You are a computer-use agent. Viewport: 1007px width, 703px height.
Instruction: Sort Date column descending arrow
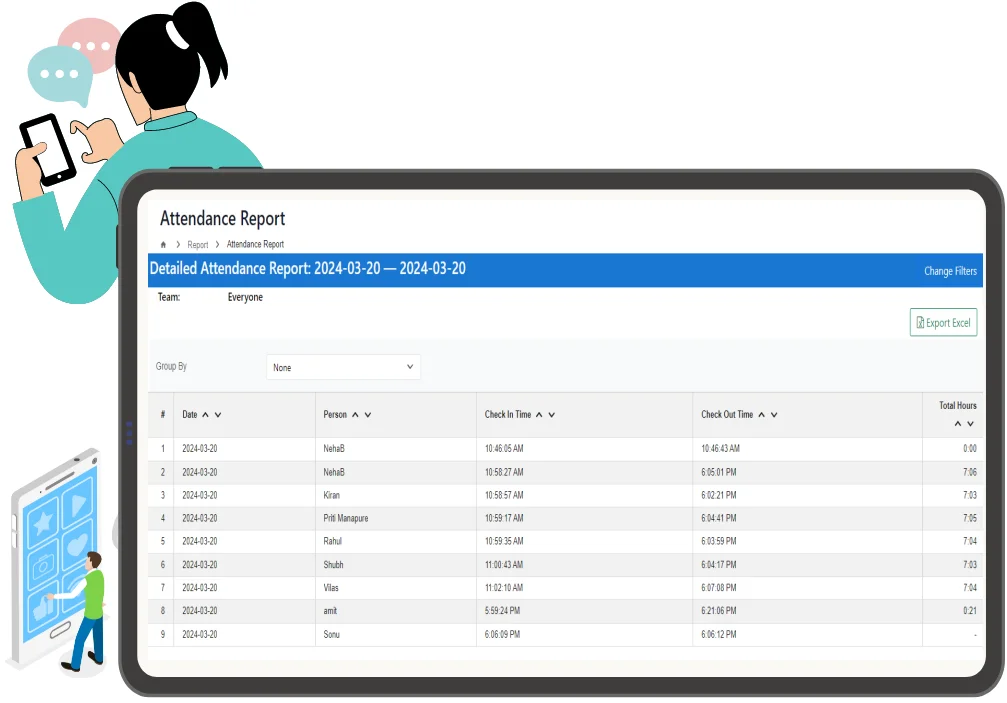click(218, 415)
